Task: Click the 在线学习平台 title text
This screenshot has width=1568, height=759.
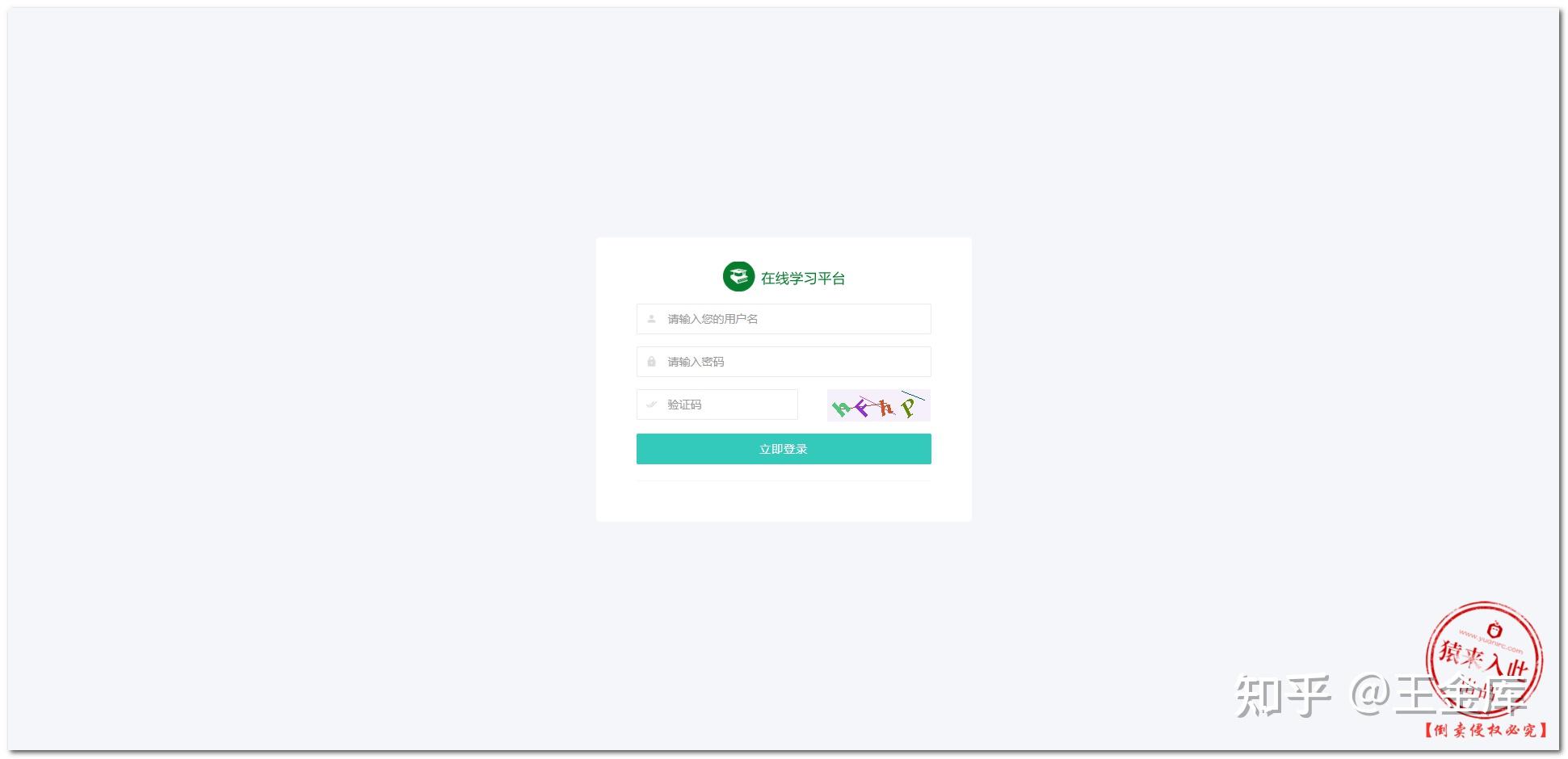Action: click(x=803, y=279)
